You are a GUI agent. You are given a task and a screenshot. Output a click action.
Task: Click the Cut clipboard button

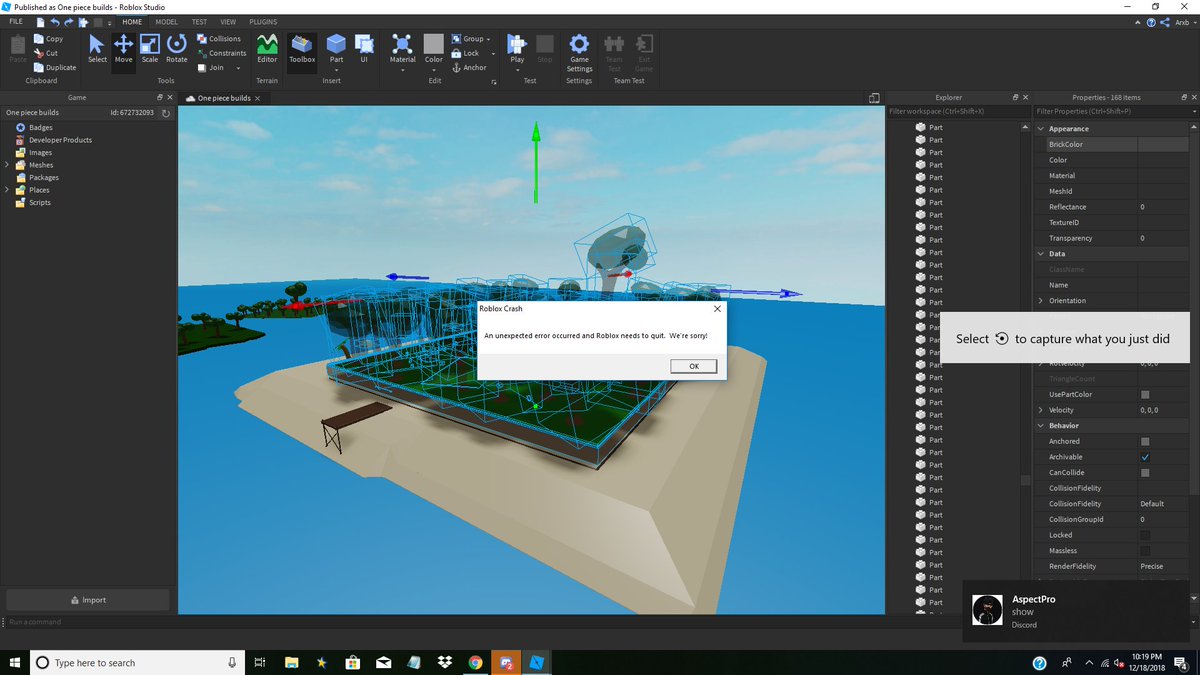[46, 53]
